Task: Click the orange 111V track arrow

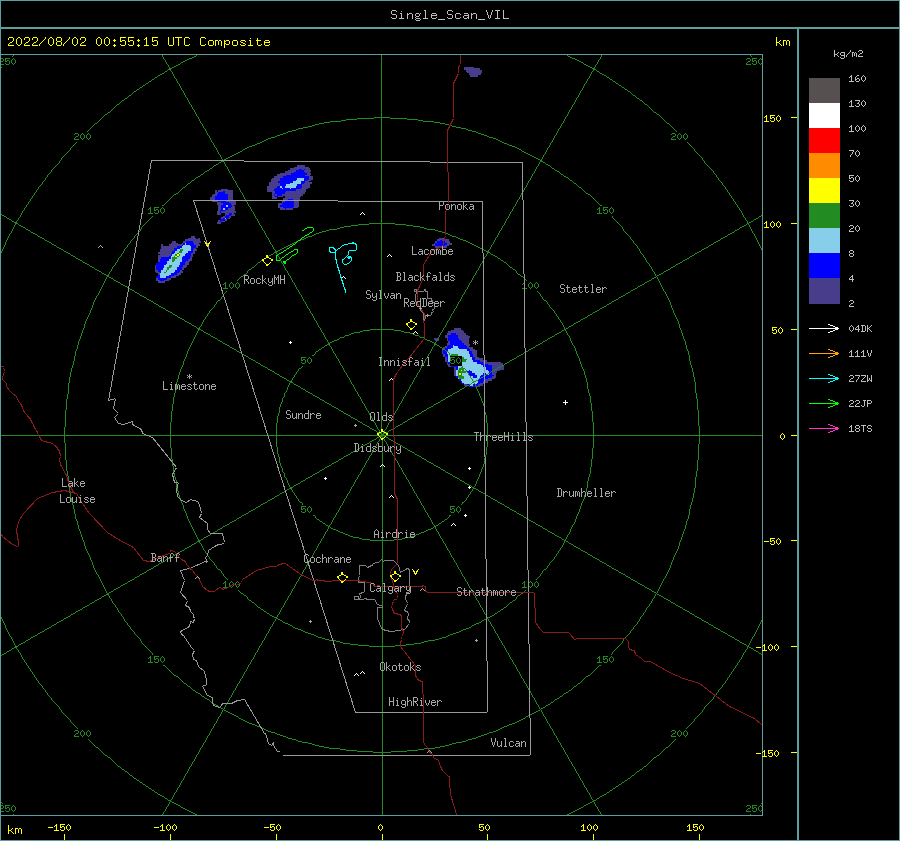Action: pos(824,354)
